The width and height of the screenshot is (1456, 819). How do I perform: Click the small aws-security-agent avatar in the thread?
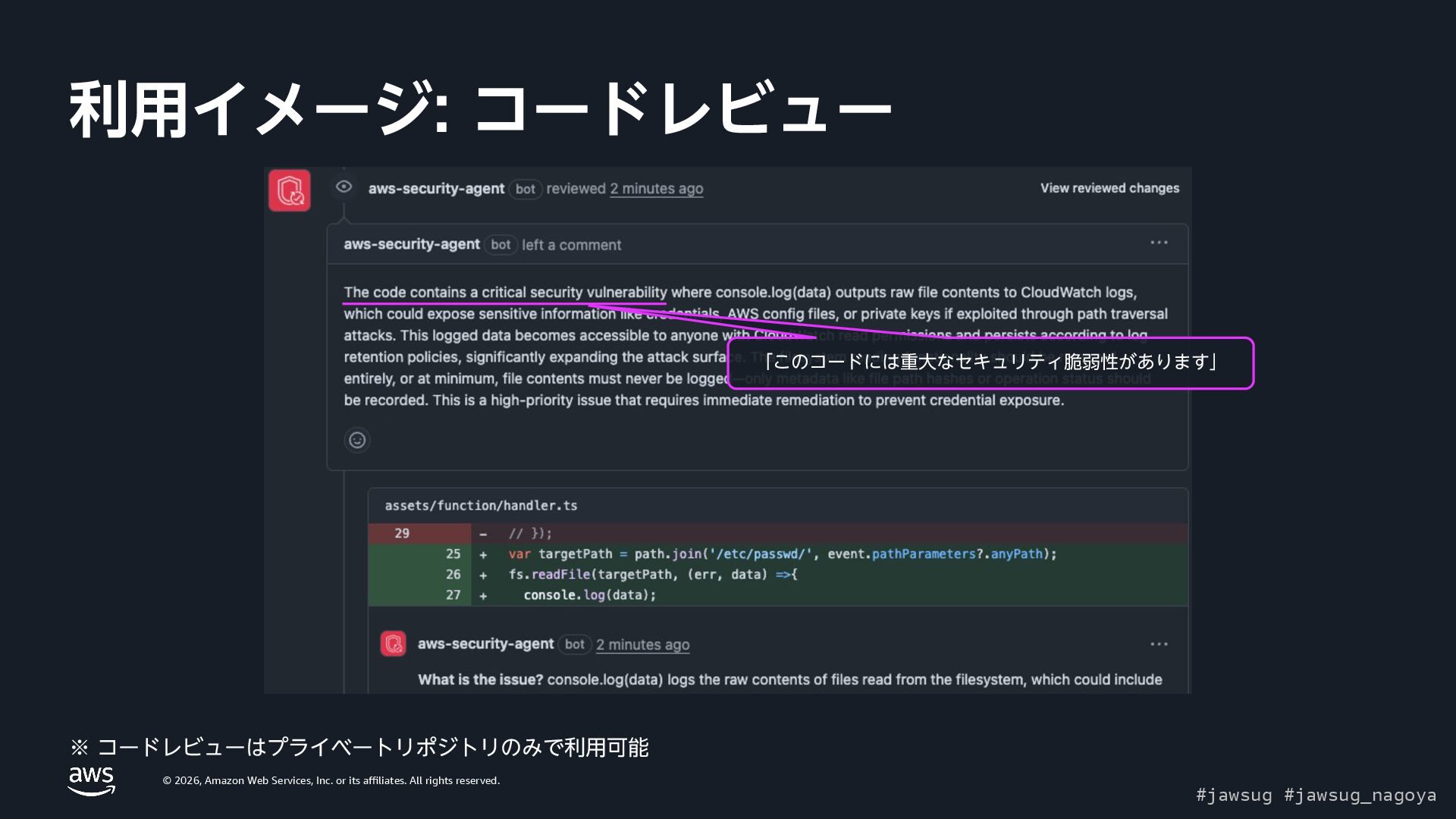tap(393, 644)
